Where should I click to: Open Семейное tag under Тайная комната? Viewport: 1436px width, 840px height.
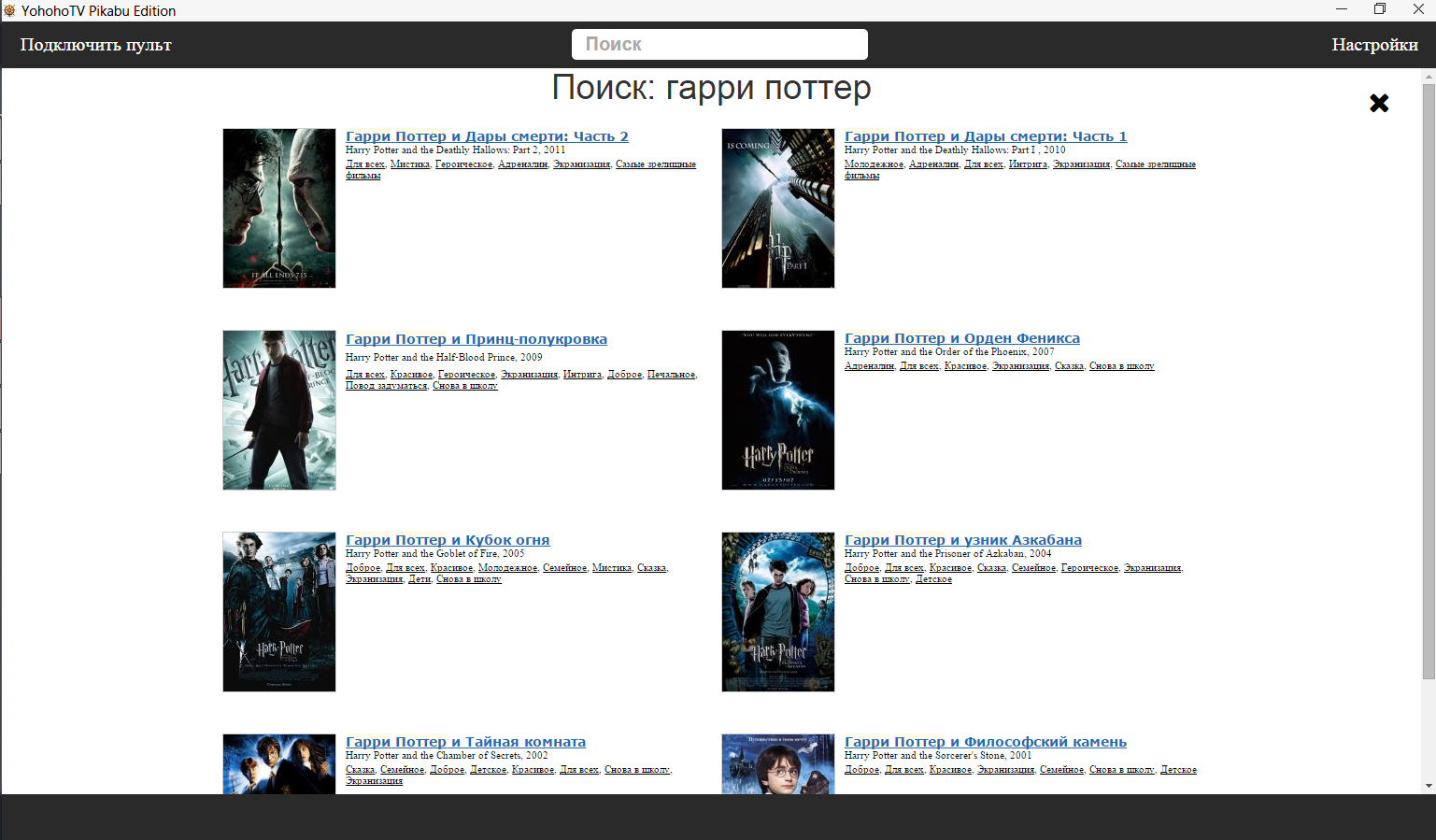tap(402, 770)
